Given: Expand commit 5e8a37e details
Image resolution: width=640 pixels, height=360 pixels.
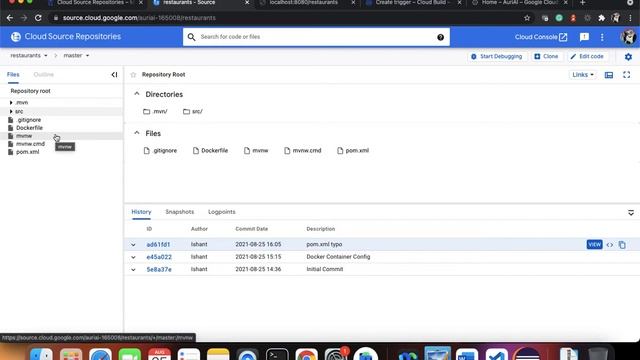Looking at the screenshot, I should pos(133,270).
